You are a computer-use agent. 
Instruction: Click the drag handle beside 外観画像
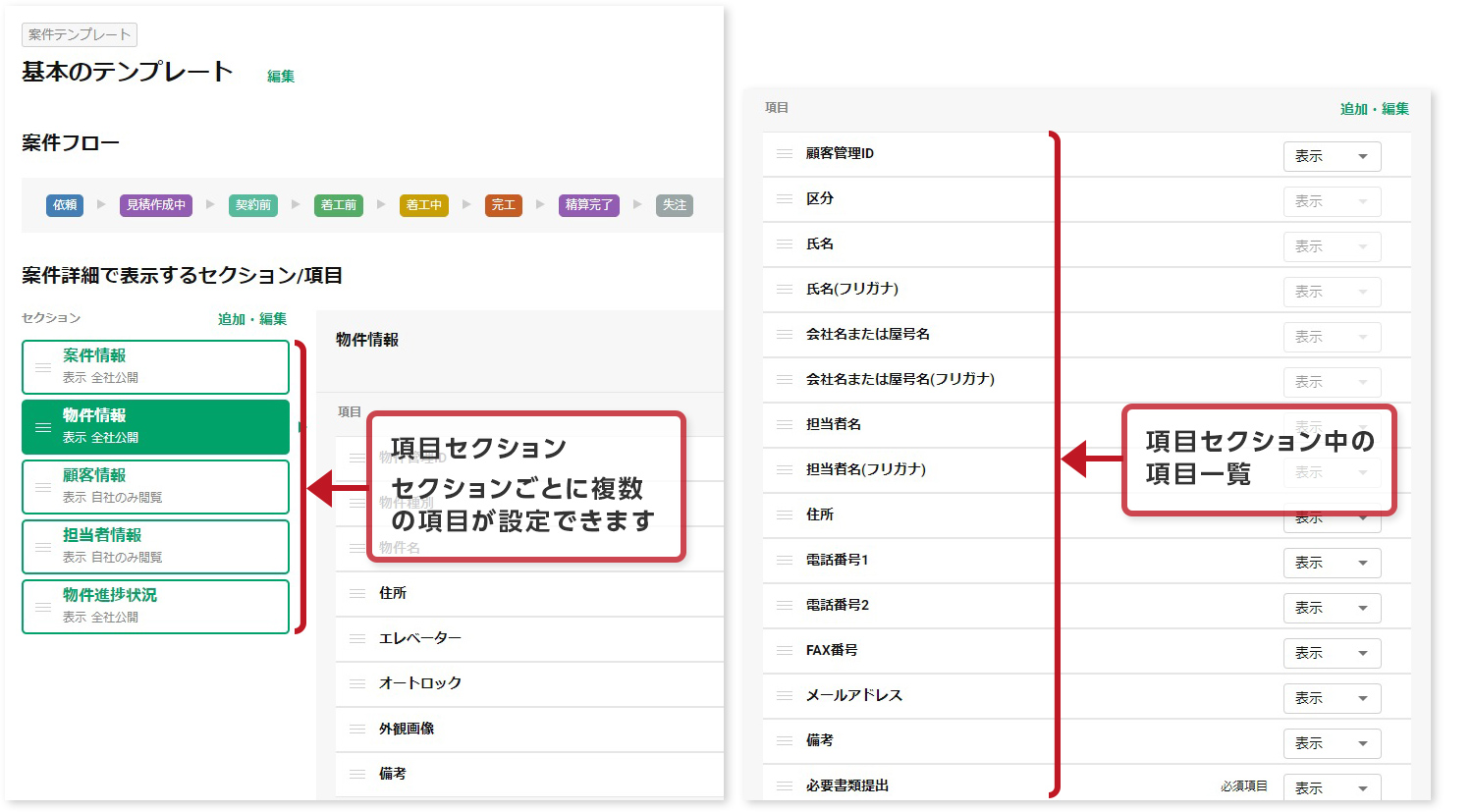355,729
